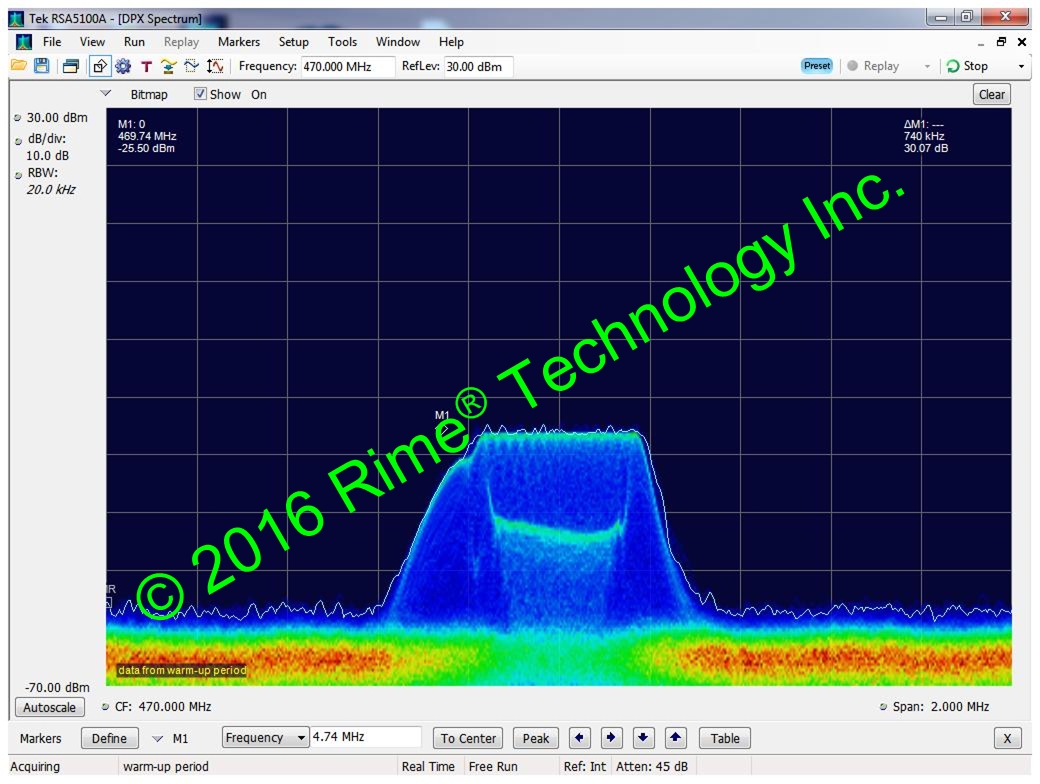The image size is (1040, 784).
Task: Open the Amplitude icon in toolbar
Action: [215, 66]
